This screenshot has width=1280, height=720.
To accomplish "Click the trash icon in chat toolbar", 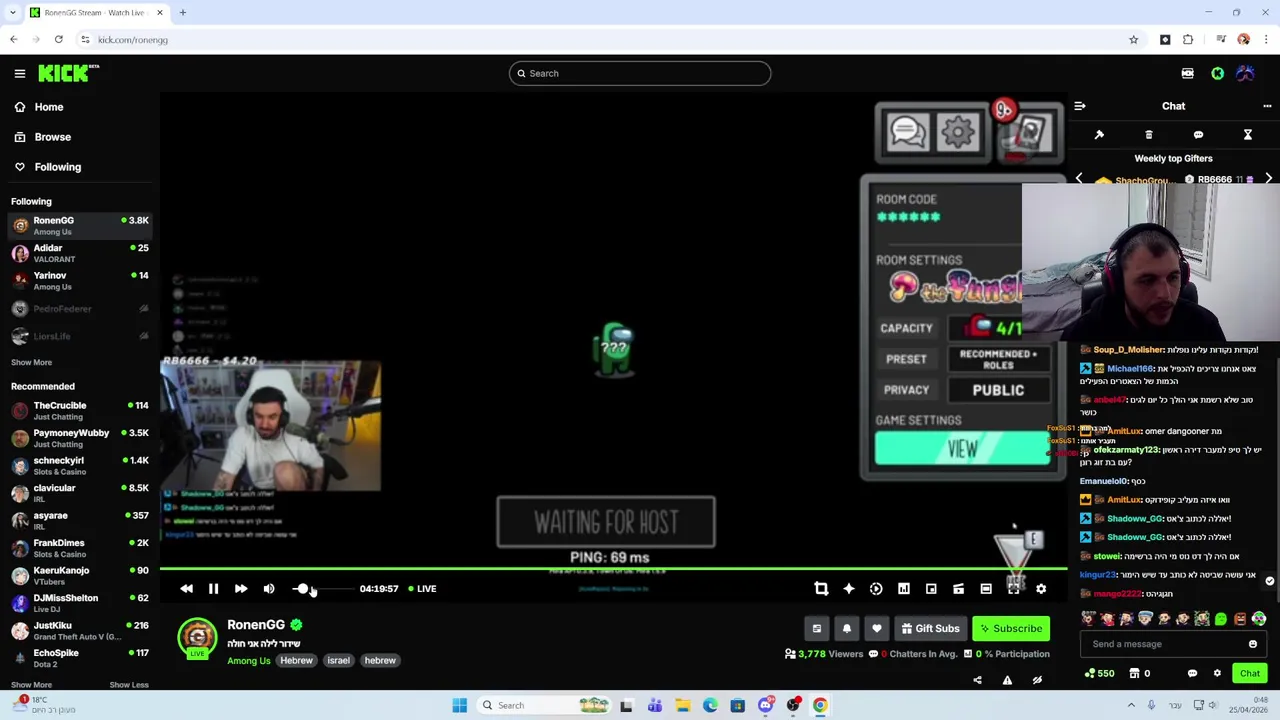I will [1149, 135].
